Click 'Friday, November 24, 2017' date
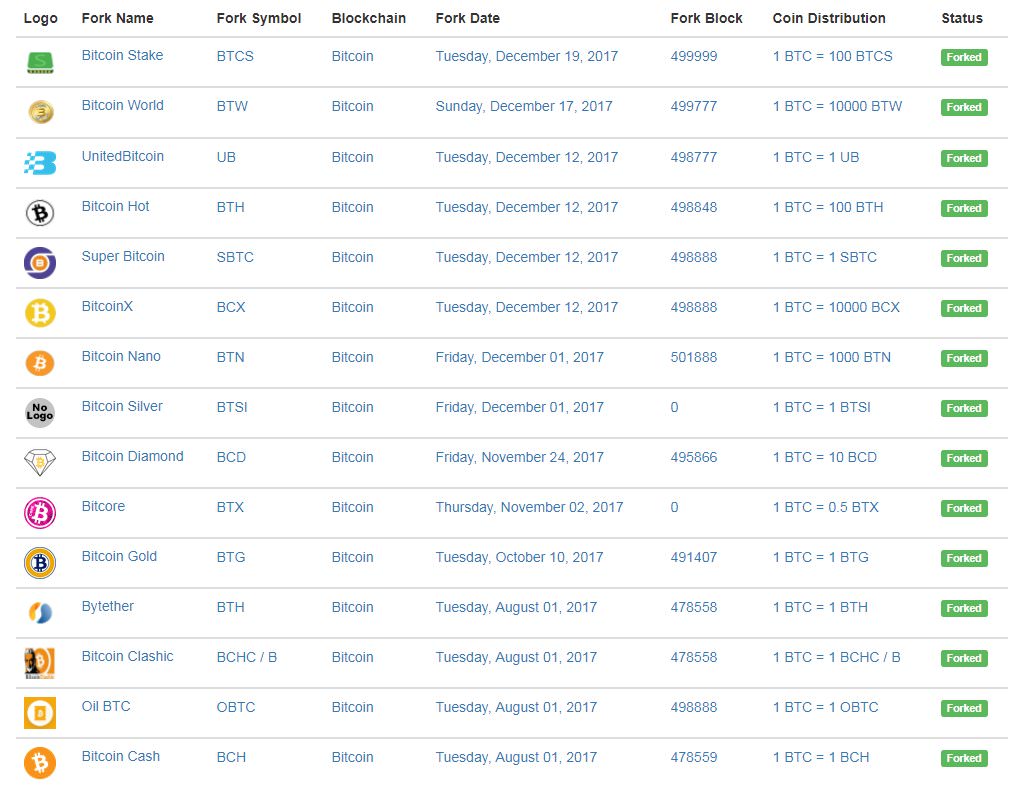Image resolution: width=1026 pixels, height=787 pixels. coord(520,457)
